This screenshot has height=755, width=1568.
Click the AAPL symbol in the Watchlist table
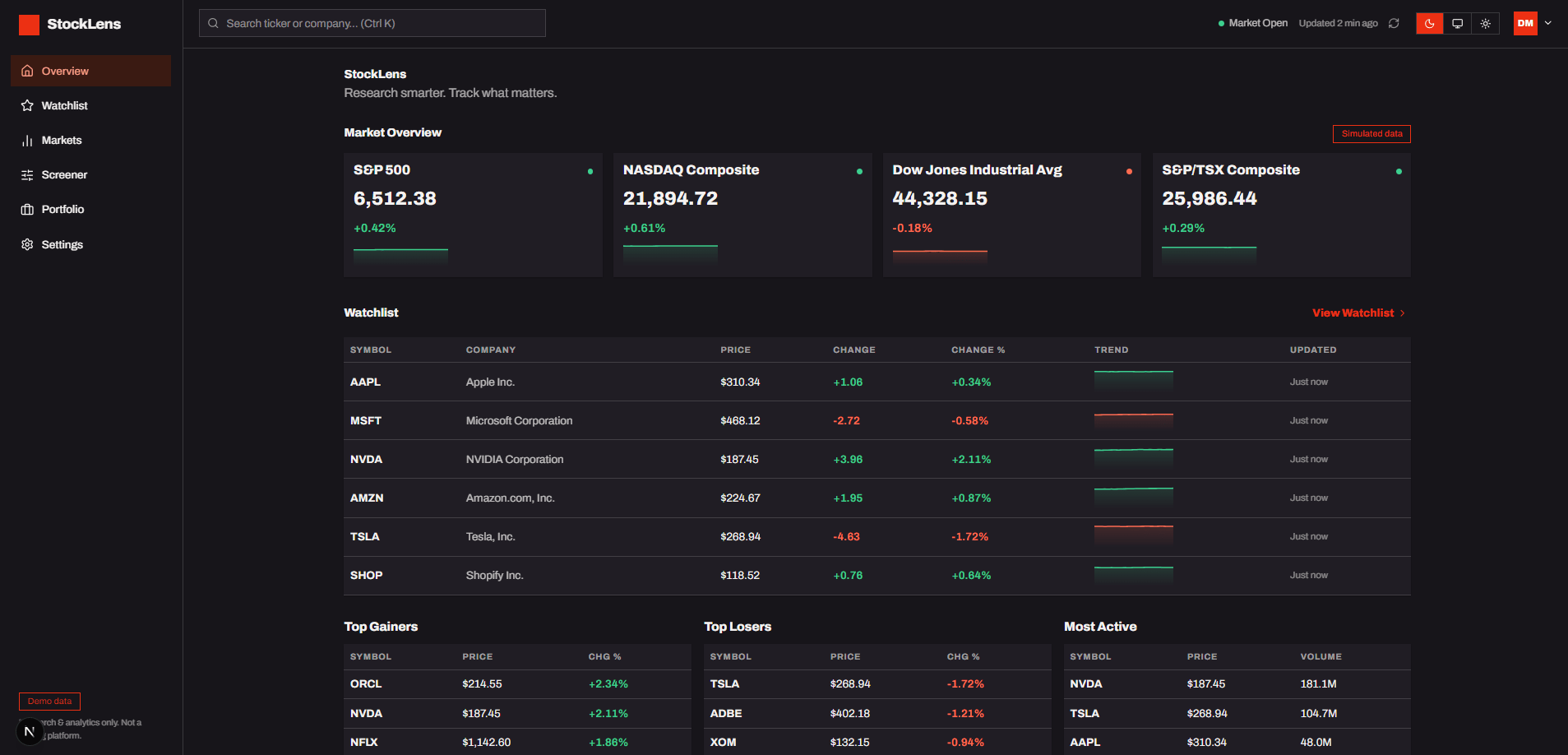coord(365,382)
